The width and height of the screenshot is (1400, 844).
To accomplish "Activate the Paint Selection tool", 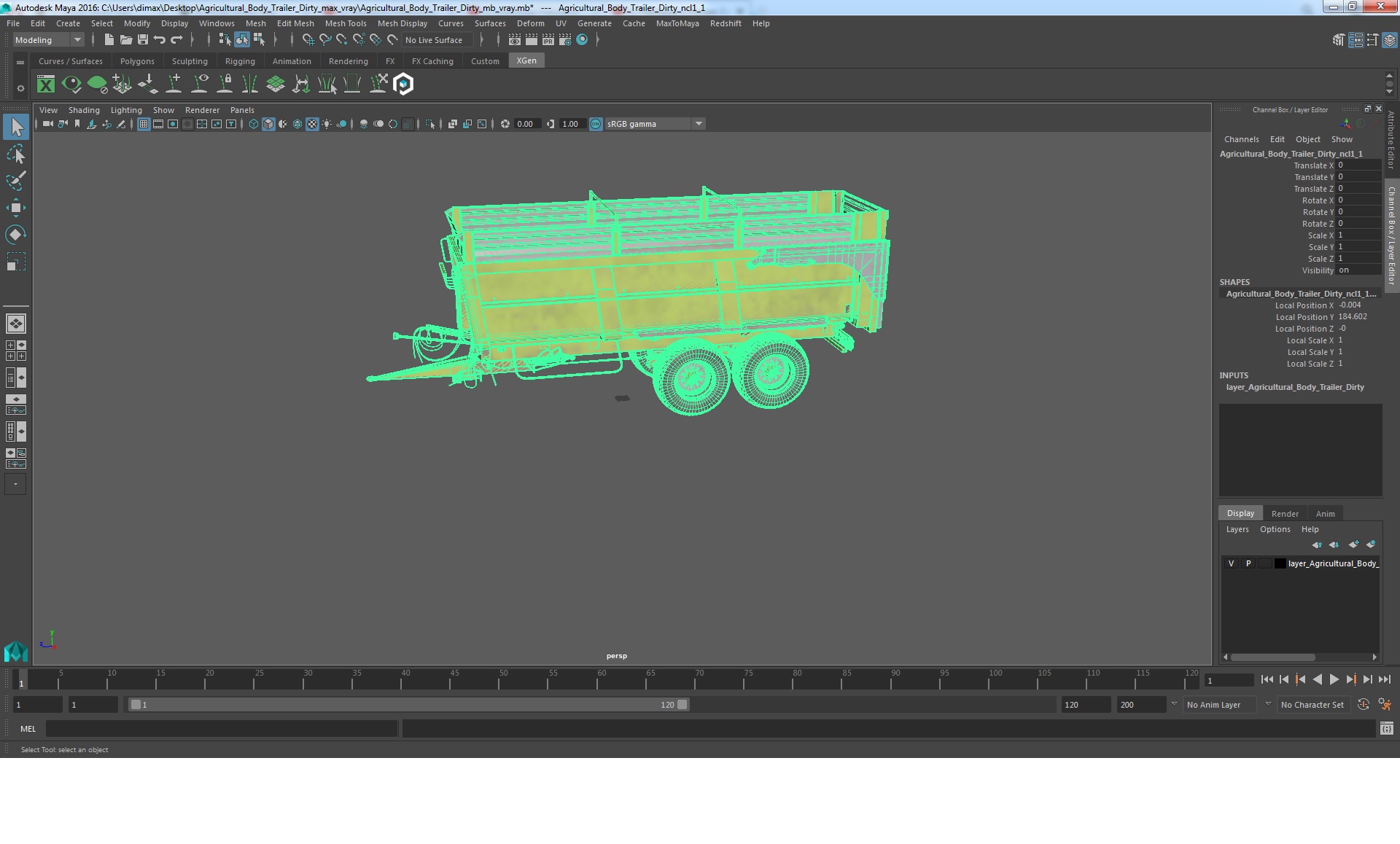I will click(15, 181).
